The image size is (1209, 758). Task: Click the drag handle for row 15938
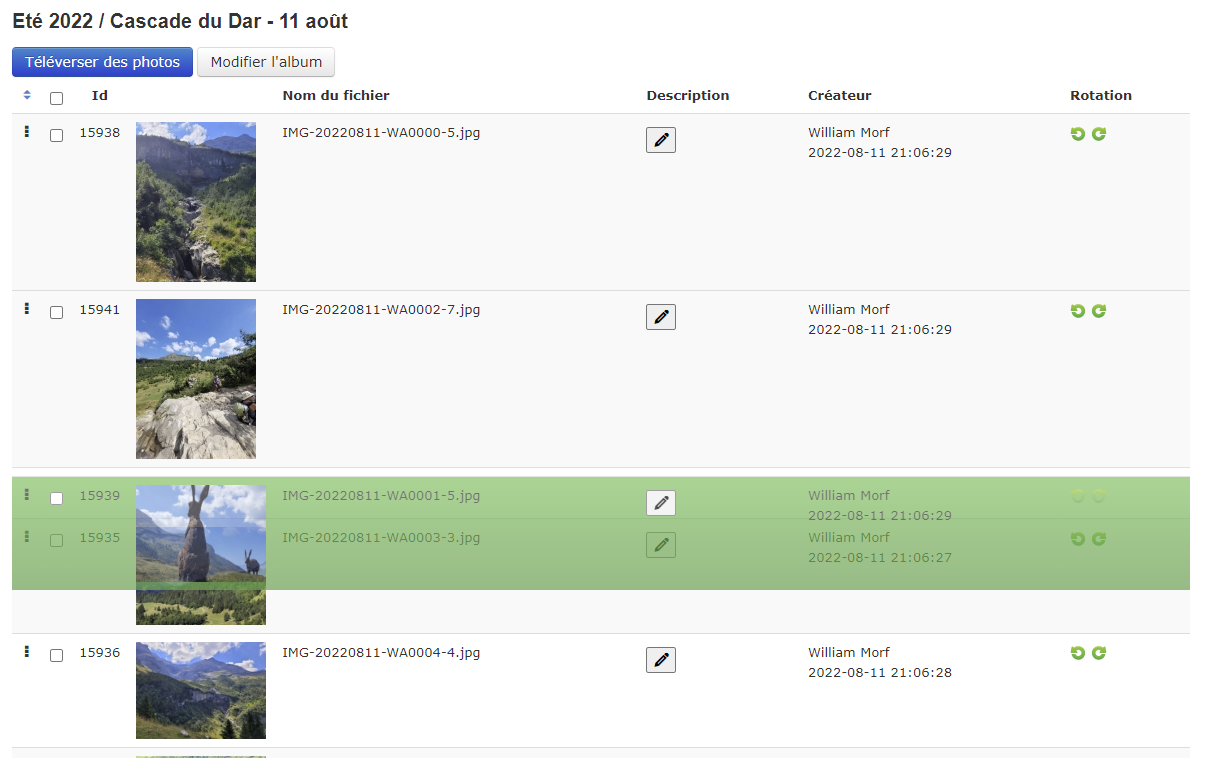(x=27, y=132)
